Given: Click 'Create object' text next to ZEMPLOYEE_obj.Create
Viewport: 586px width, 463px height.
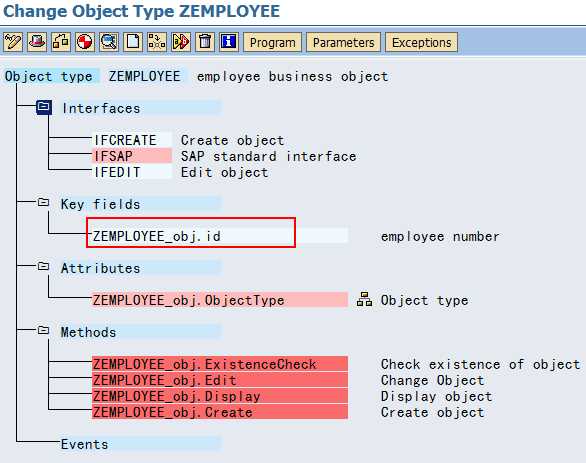Looking at the screenshot, I should tap(432, 412).
